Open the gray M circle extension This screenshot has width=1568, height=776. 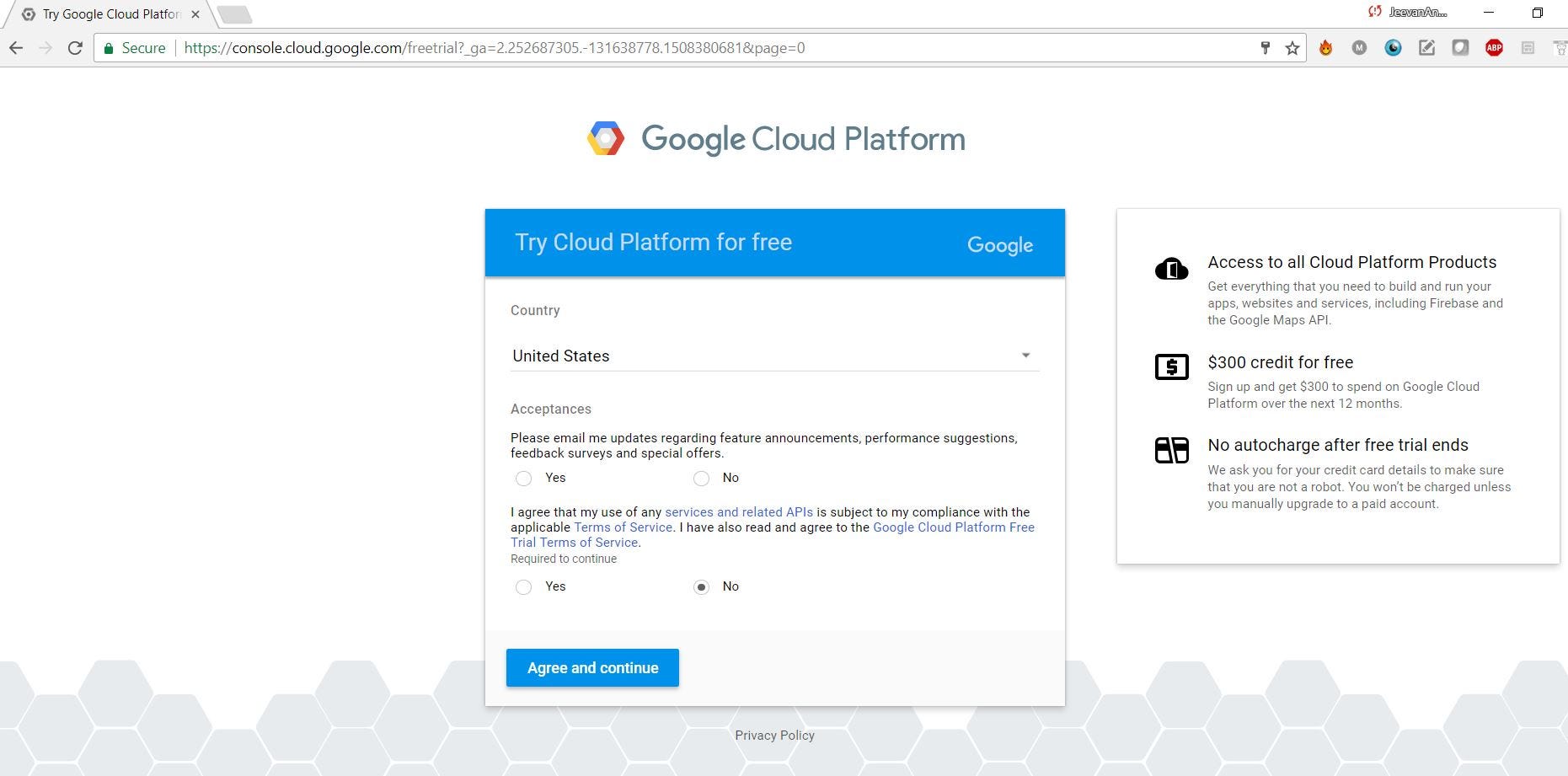[x=1359, y=48]
